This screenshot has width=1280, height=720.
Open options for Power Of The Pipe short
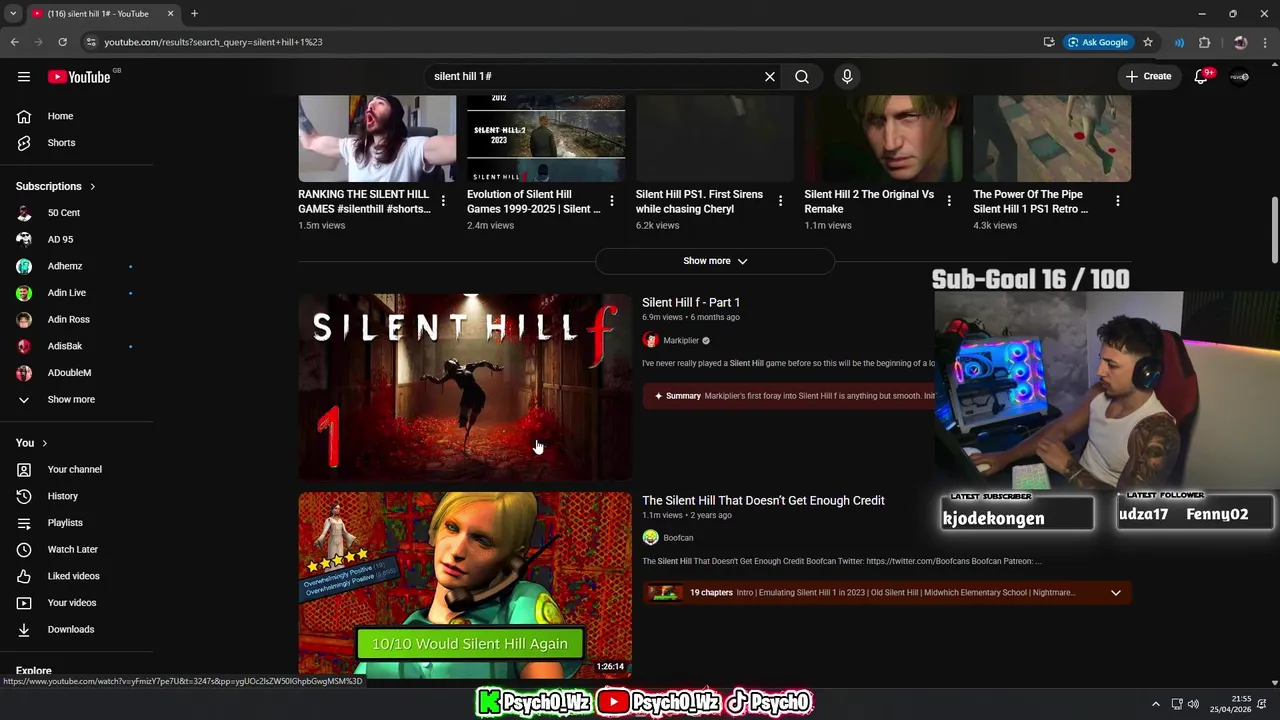coord(1118,201)
